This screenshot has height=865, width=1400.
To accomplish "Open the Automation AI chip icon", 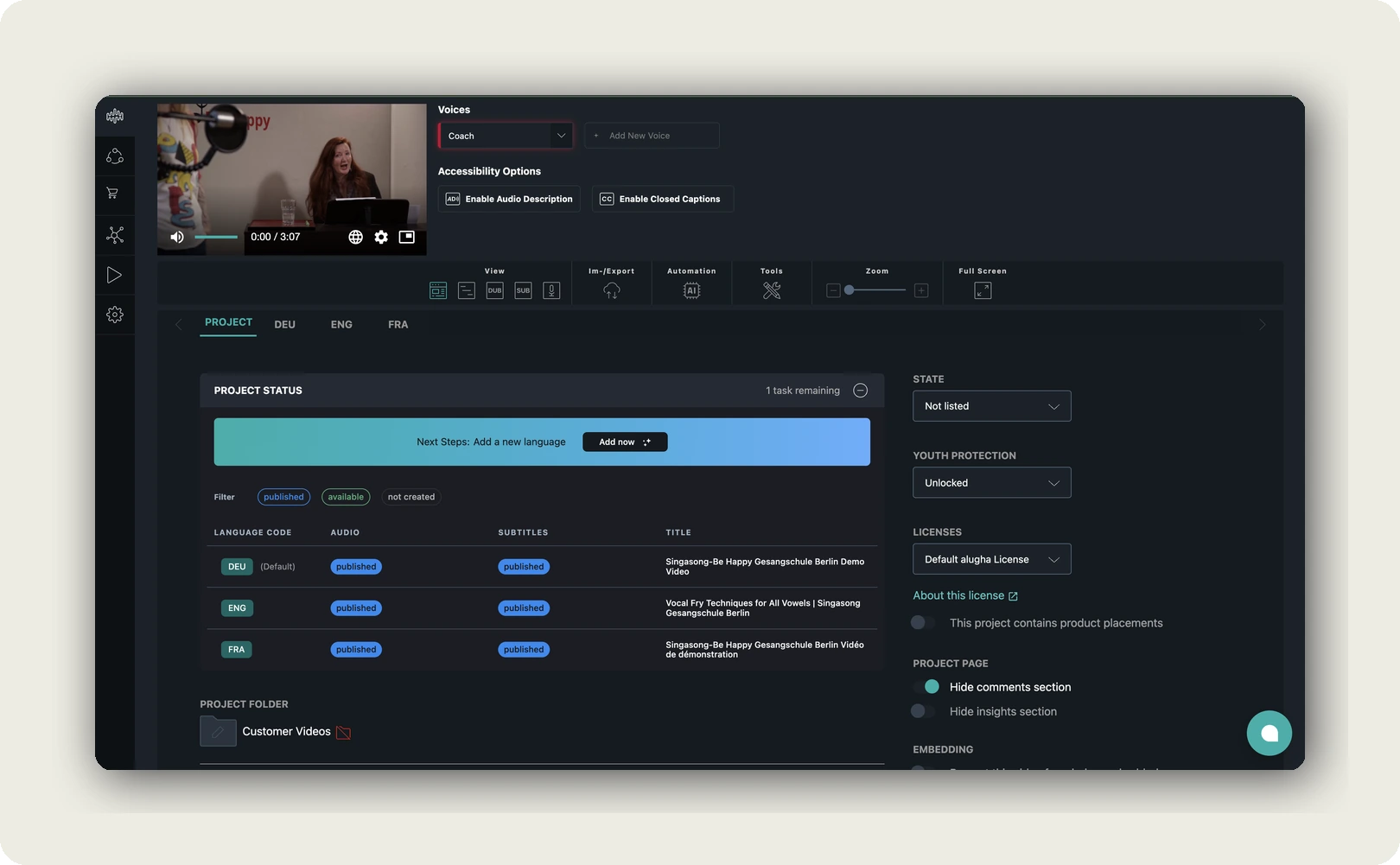I will pyautogui.click(x=691, y=290).
